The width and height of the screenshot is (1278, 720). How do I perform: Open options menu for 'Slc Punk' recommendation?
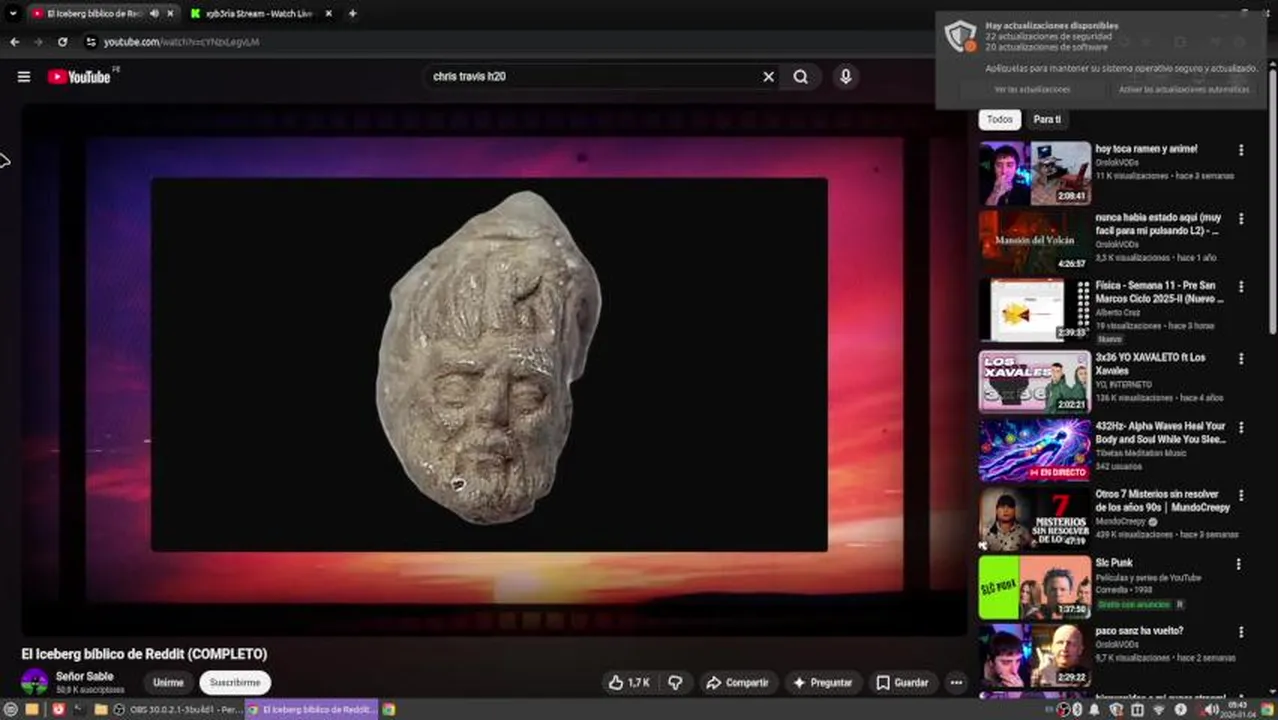click(x=1238, y=564)
